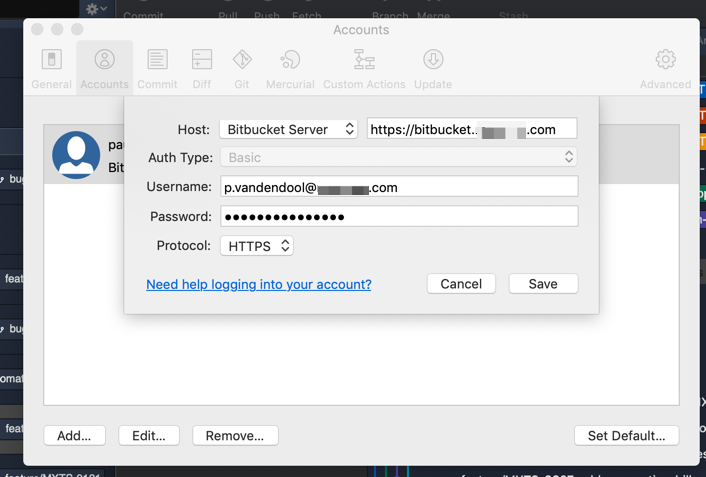Save the account settings
This screenshot has width=706, height=477.
coord(543,284)
